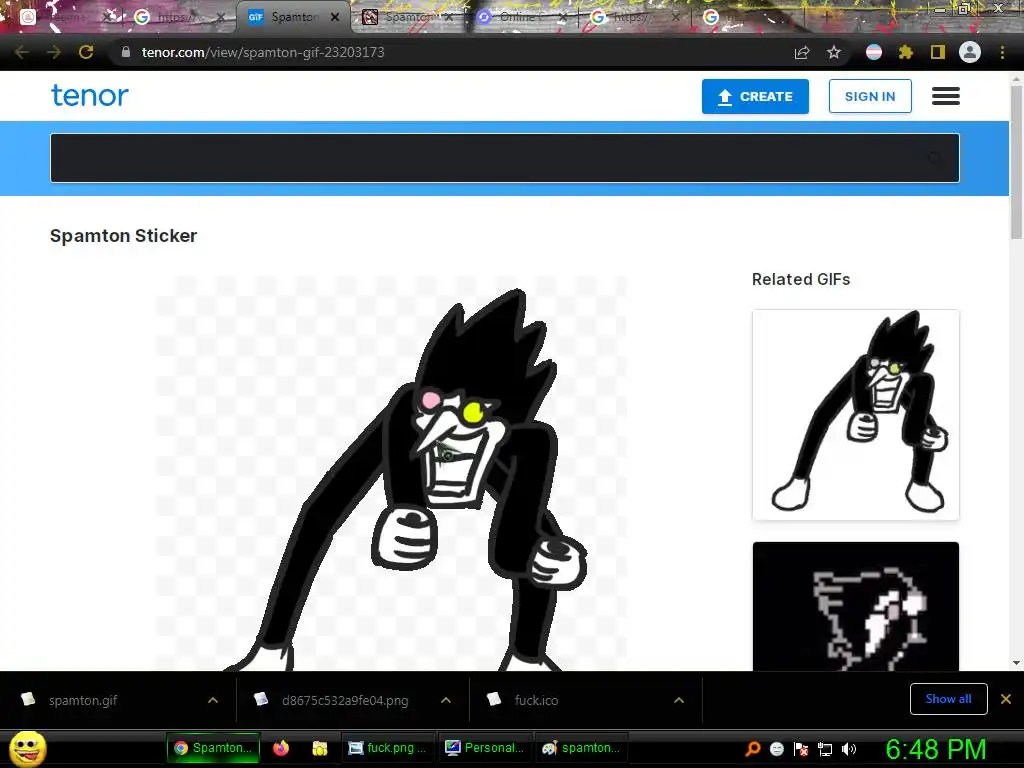Sign in to Tenor
This screenshot has height=768, width=1024.
(870, 97)
